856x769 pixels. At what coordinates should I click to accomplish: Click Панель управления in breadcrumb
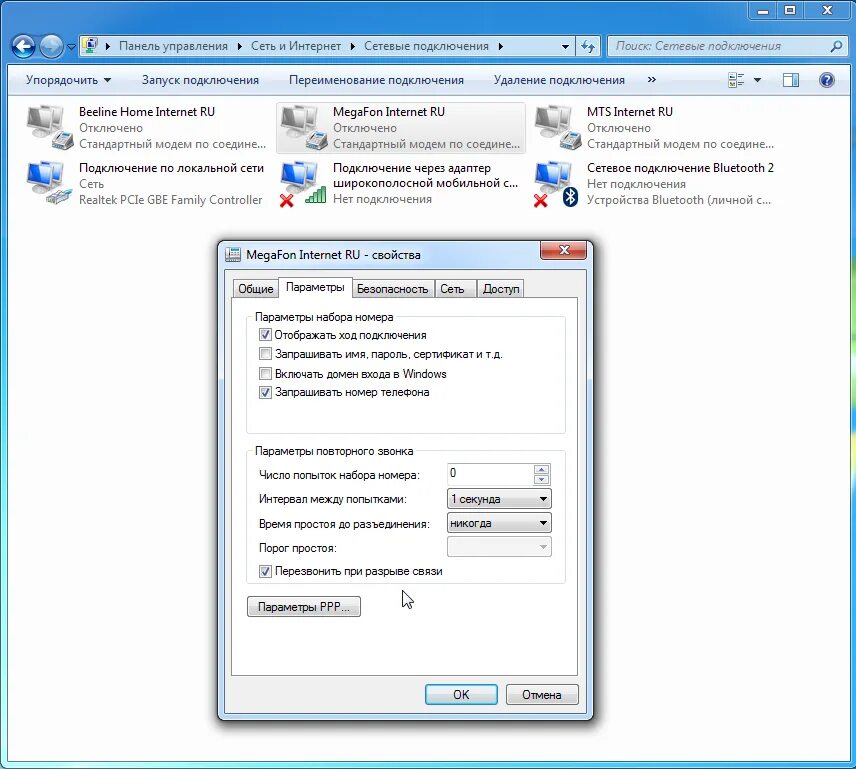(173, 46)
